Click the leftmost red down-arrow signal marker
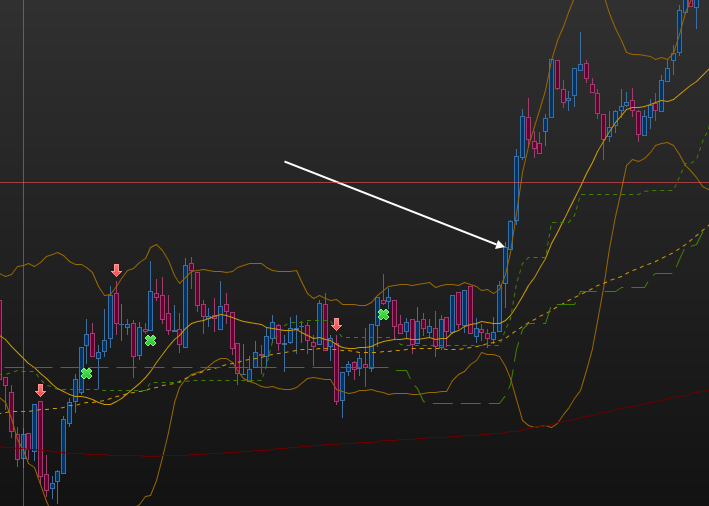The image size is (709, 506). [40, 390]
